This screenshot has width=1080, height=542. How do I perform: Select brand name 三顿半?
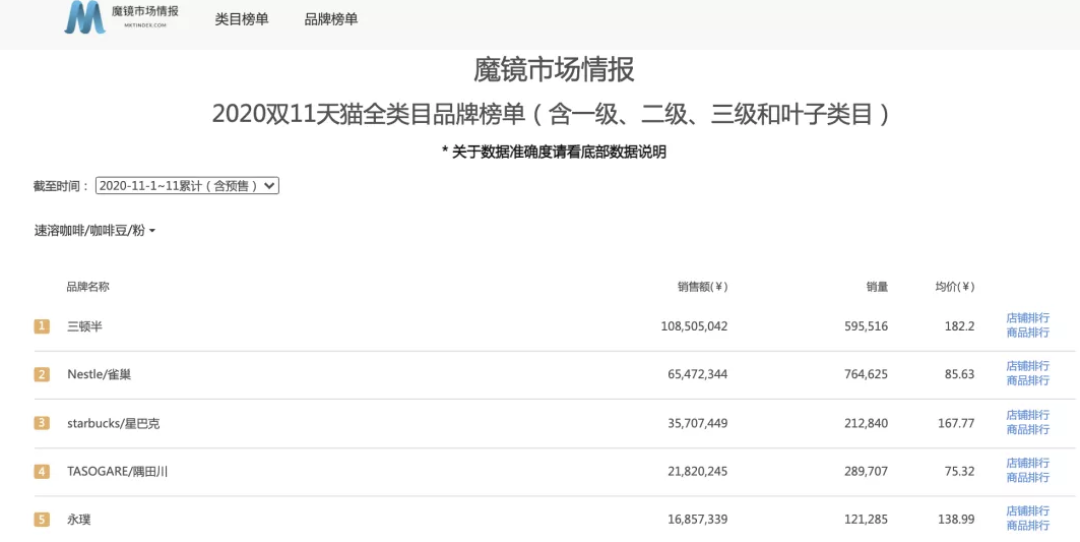(84, 326)
